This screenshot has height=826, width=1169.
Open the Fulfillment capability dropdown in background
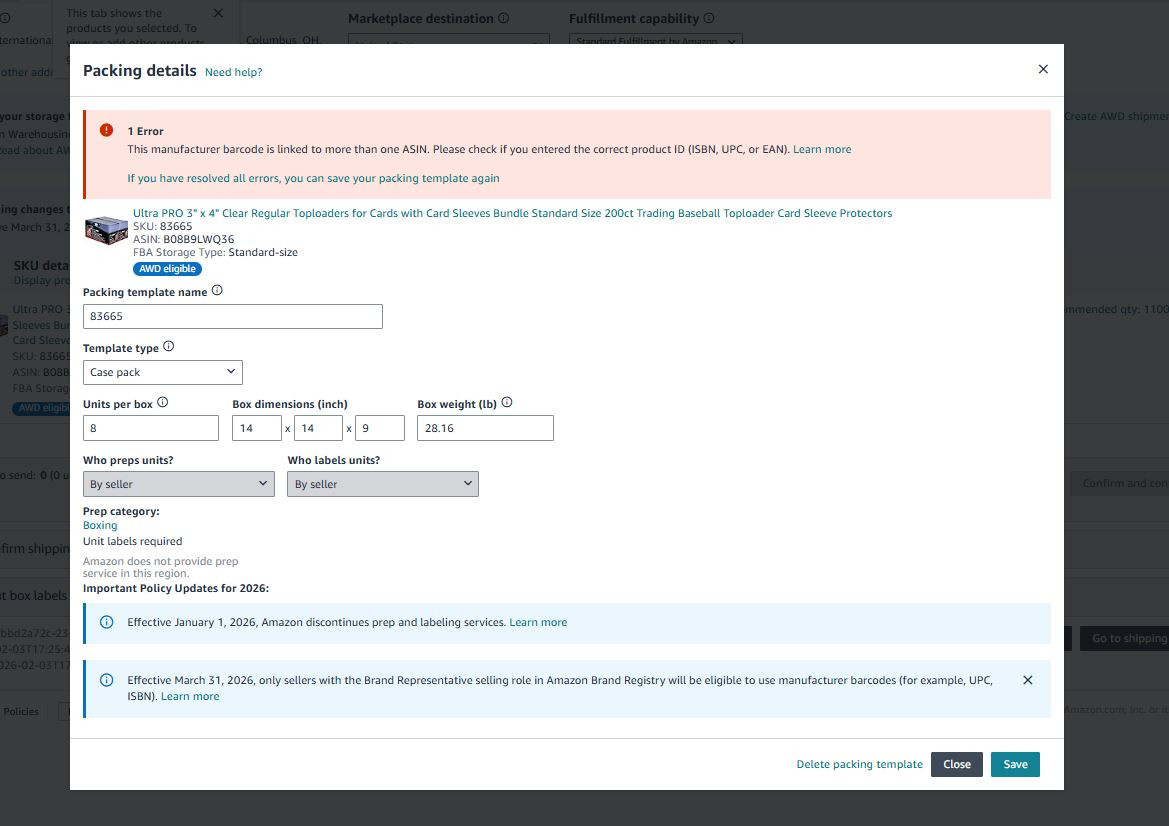click(655, 41)
